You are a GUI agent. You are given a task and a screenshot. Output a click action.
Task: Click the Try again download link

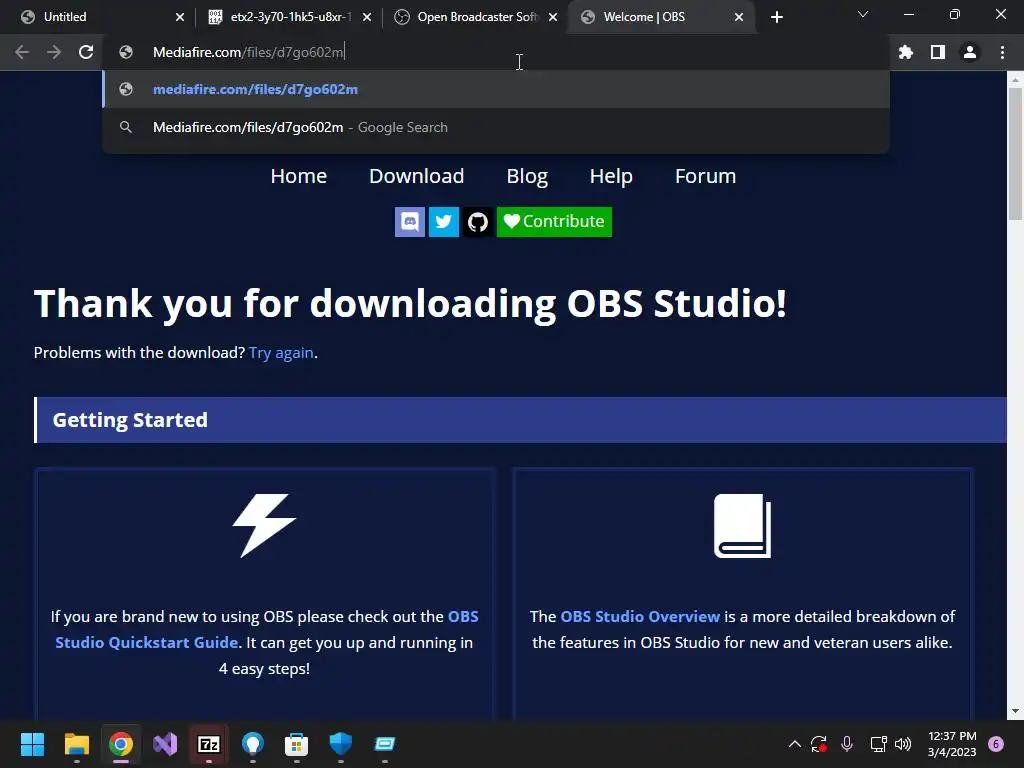pyautogui.click(x=281, y=353)
